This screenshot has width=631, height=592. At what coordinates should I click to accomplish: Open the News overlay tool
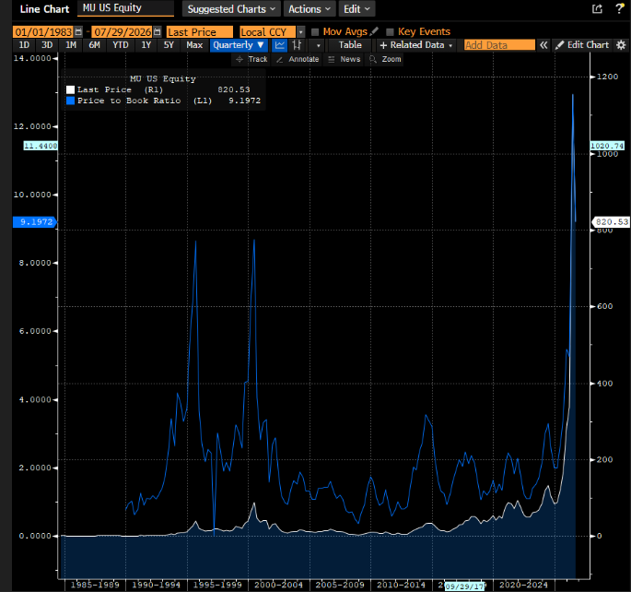pos(344,59)
